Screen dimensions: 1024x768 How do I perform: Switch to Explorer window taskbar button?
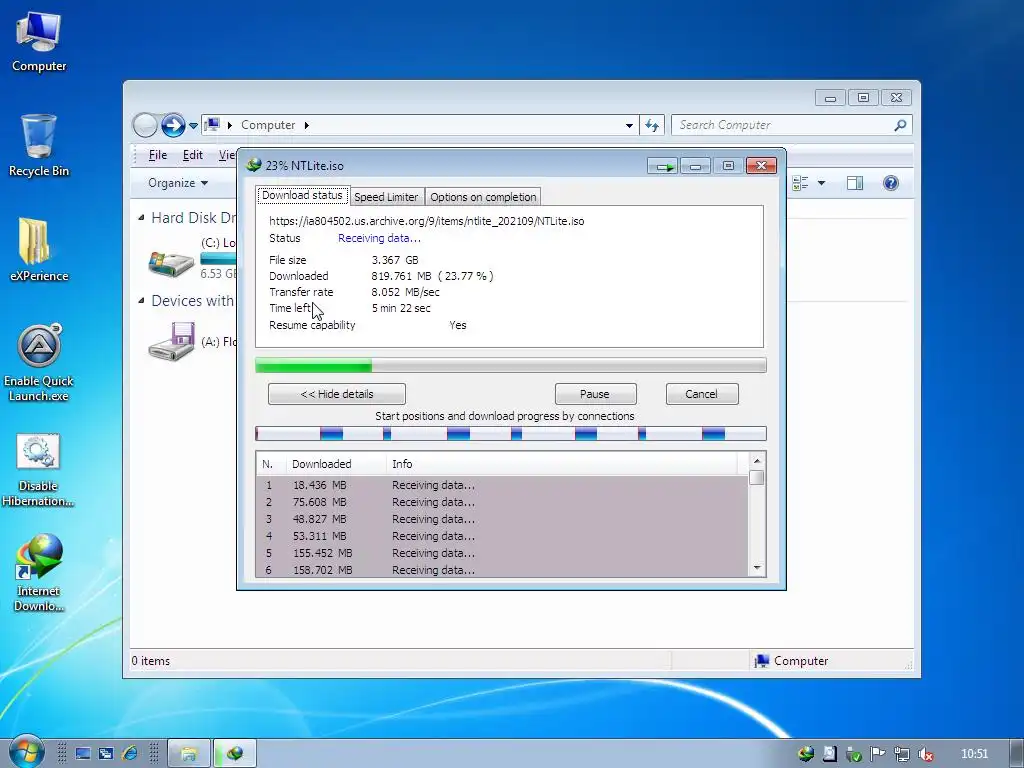[x=189, y=754]
